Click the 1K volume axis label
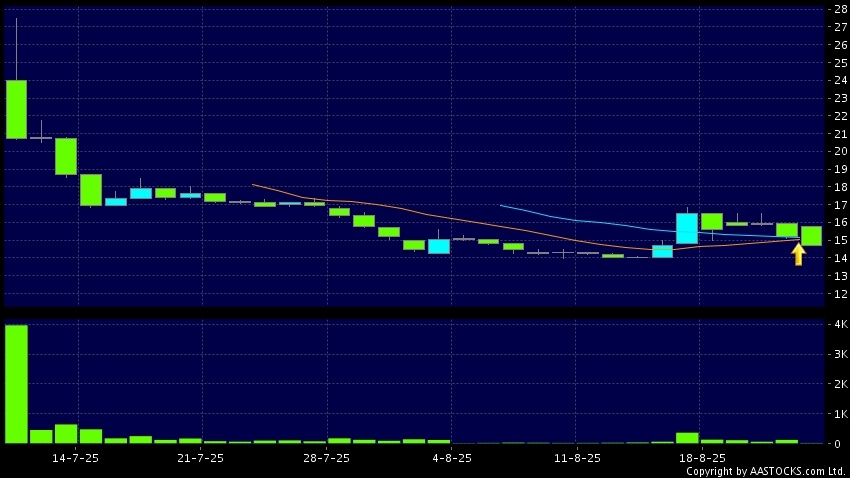The height and width of the screenshot is (478, 850). click(x=841, y=414)
